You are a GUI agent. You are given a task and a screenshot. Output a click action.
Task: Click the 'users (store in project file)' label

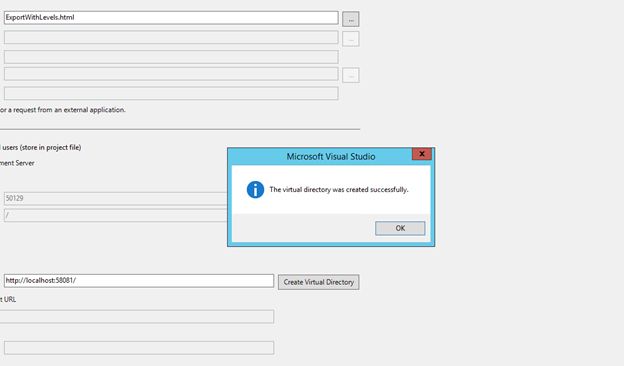click(x=41, y=147)
